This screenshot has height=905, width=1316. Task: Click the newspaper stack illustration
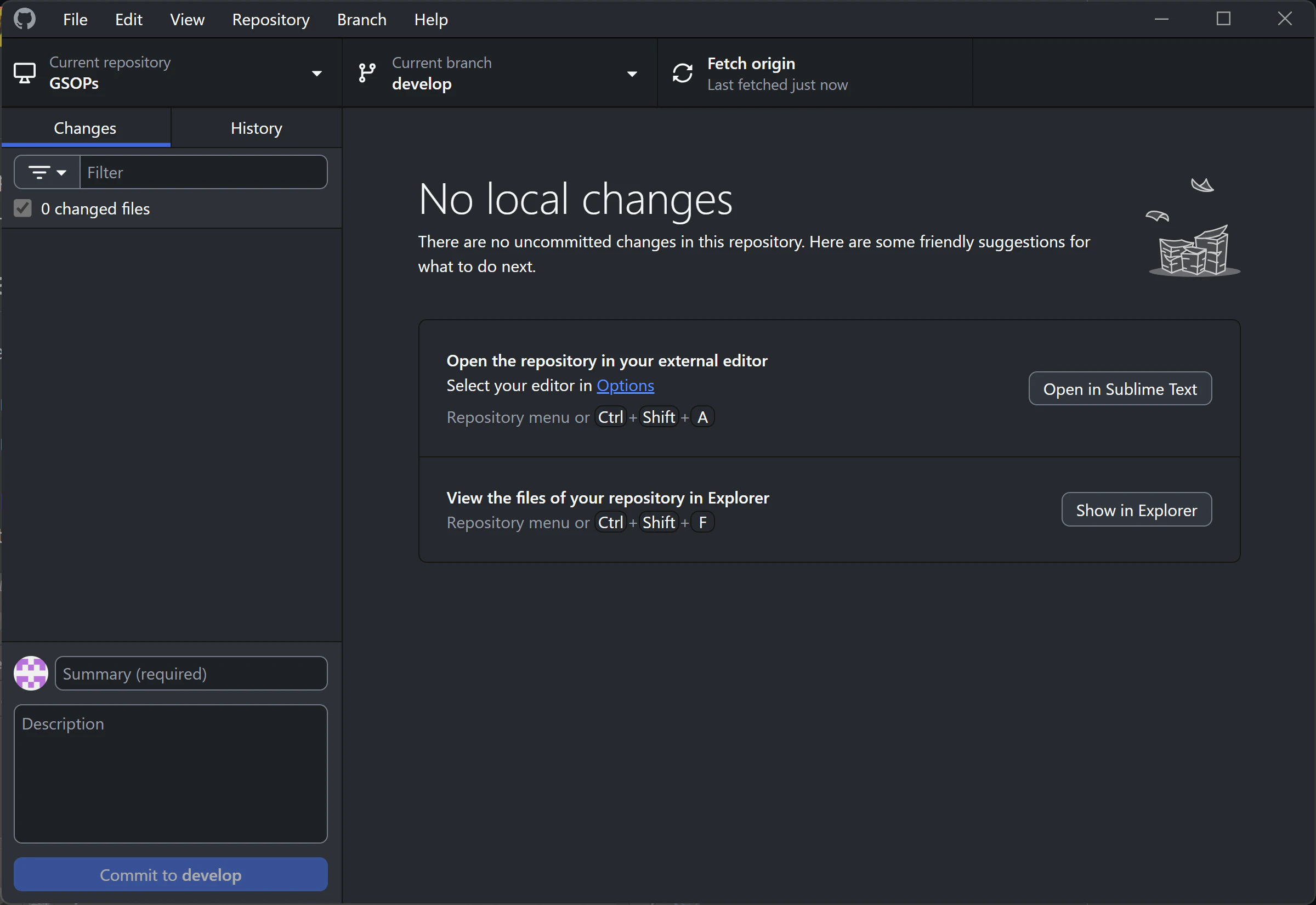coord(1194,252)
